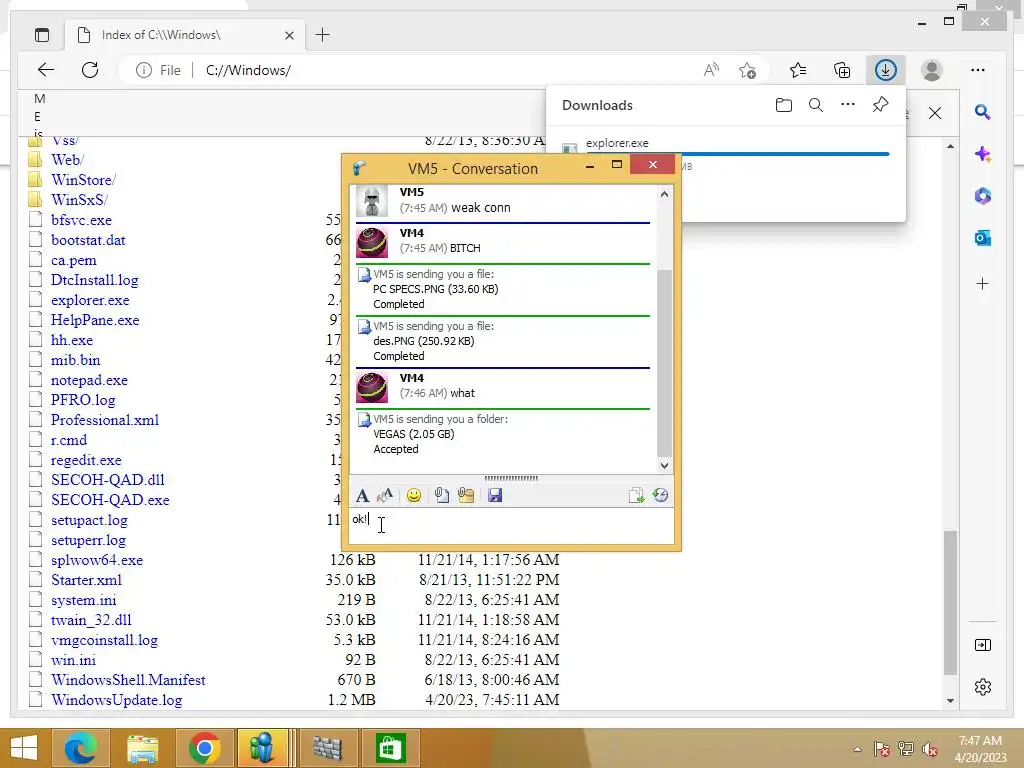Open Outlook in the Edge sidebar
1024x768 pixels.
pos(982,238)
